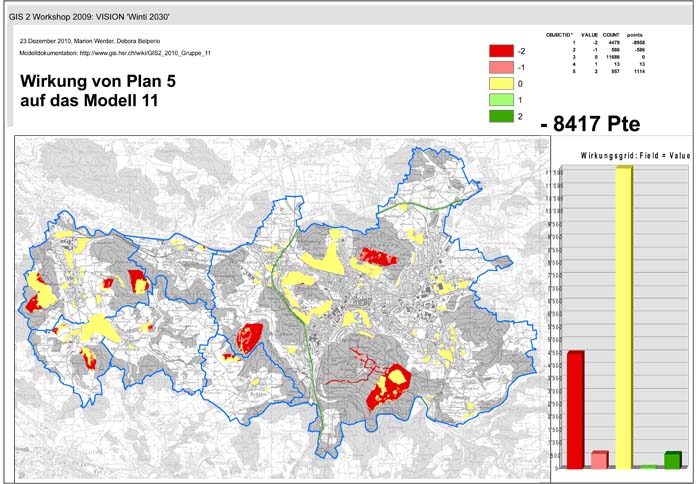Screen dimensions: 700x484
Task: Click the tall yellow bar in chart
Action: pos(624,316)
